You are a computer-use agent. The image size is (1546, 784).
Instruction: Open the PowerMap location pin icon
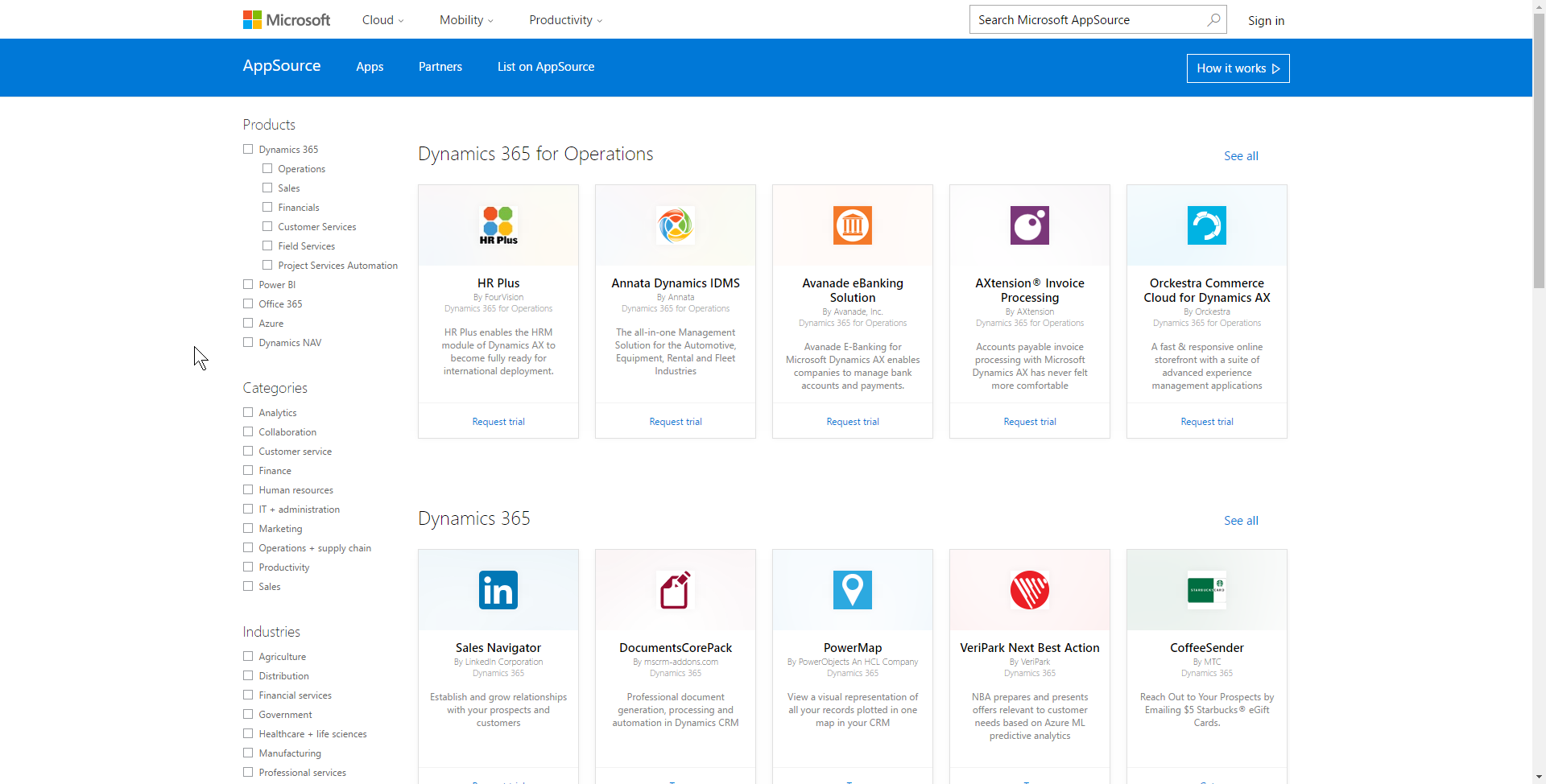pos(853,590)
